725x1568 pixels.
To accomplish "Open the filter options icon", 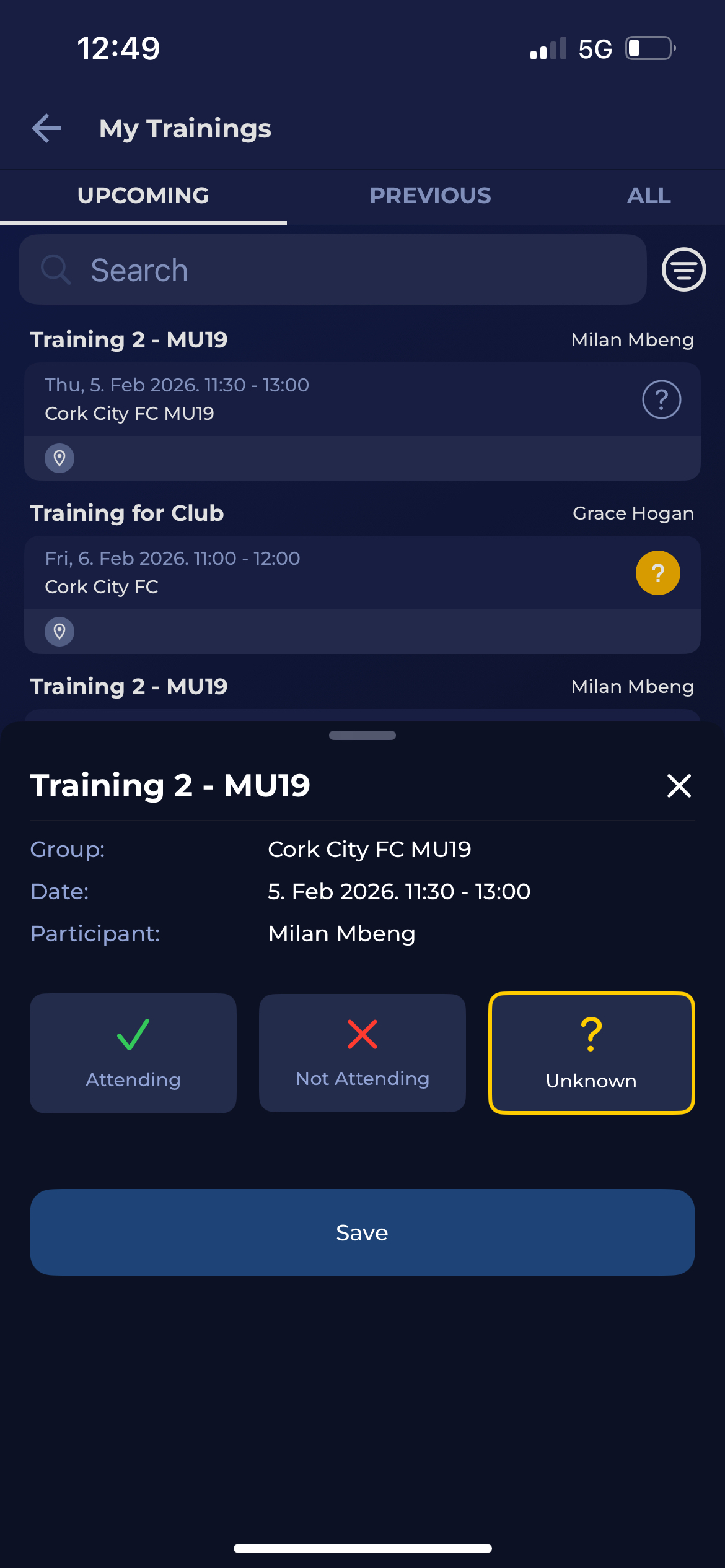I will [683, 269].
